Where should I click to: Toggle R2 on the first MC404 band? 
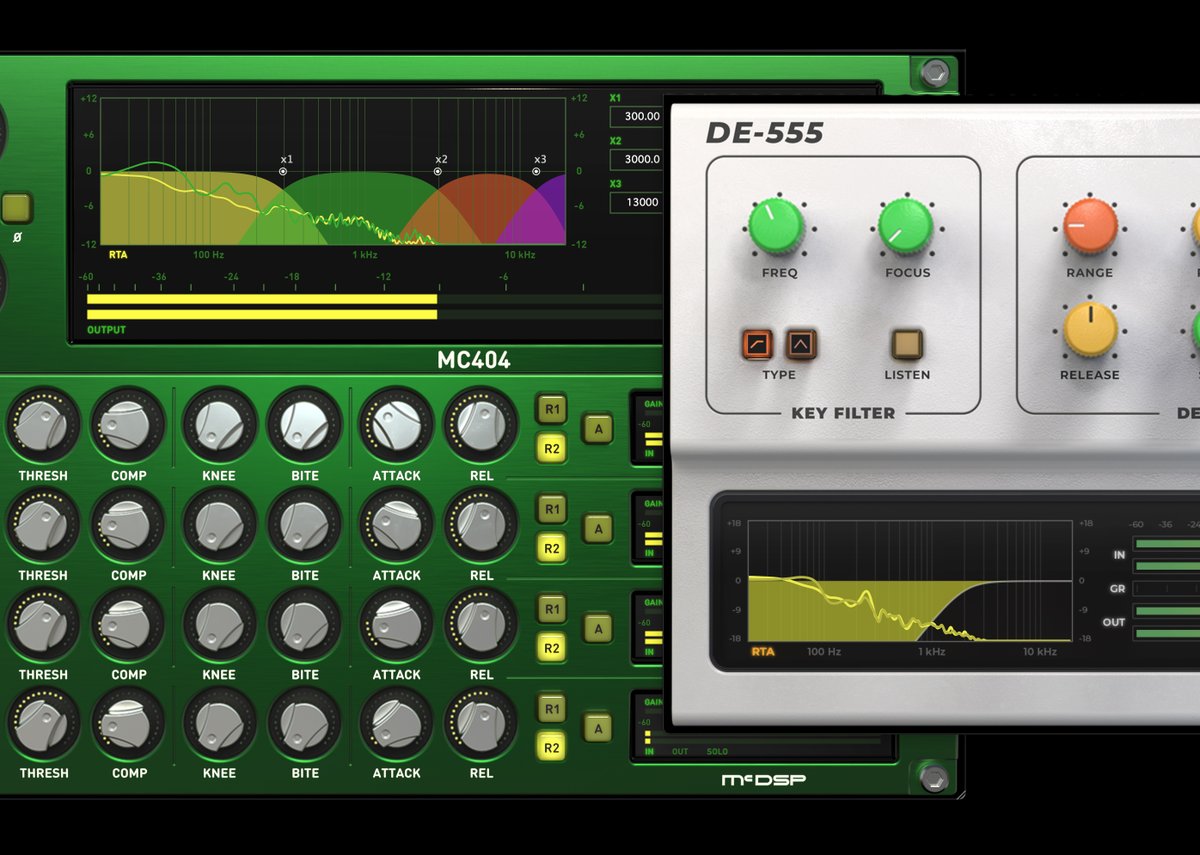click(551, 448)
